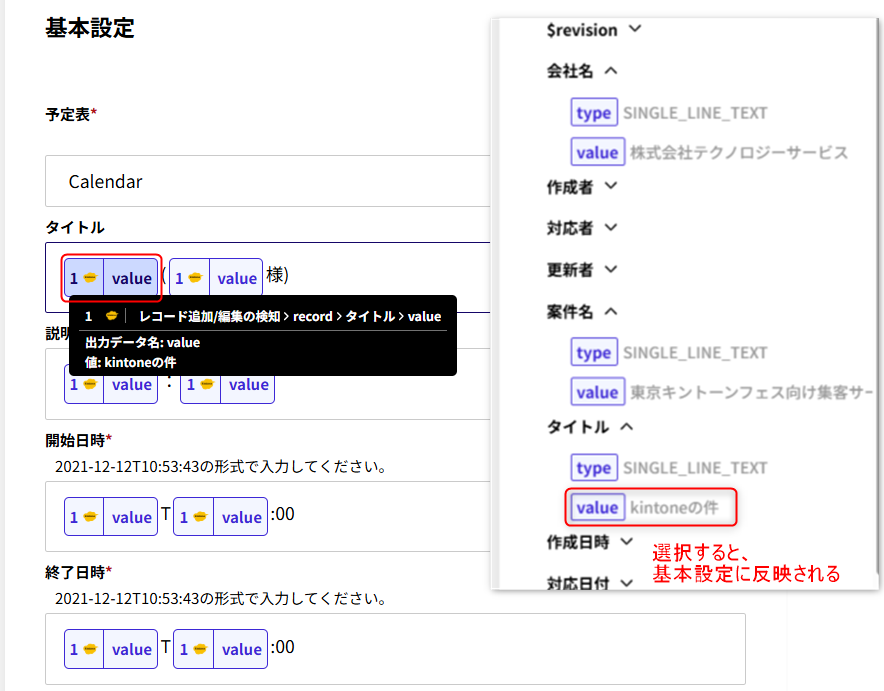Select the kintoneの件 value badge under タイトル

(597, 507)
